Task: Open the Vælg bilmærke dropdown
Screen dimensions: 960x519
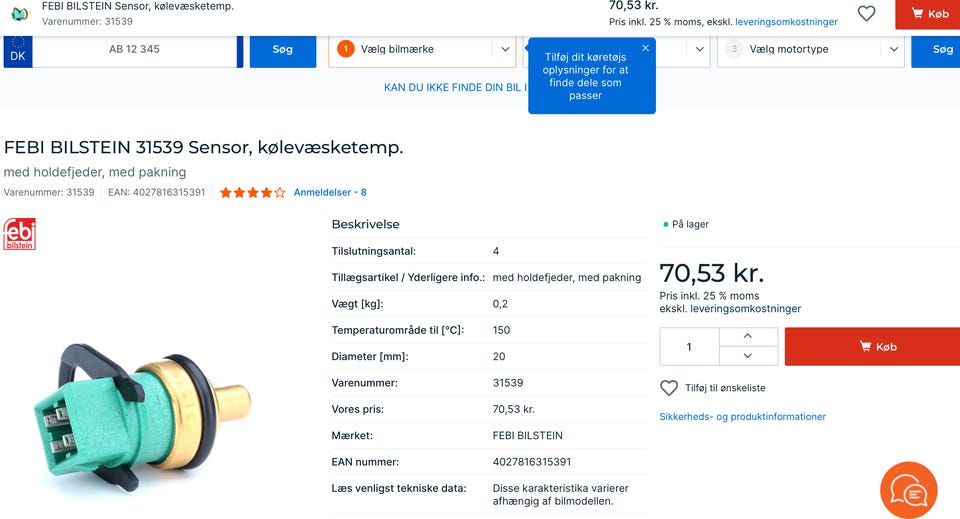Action: [x=422, y=49]
